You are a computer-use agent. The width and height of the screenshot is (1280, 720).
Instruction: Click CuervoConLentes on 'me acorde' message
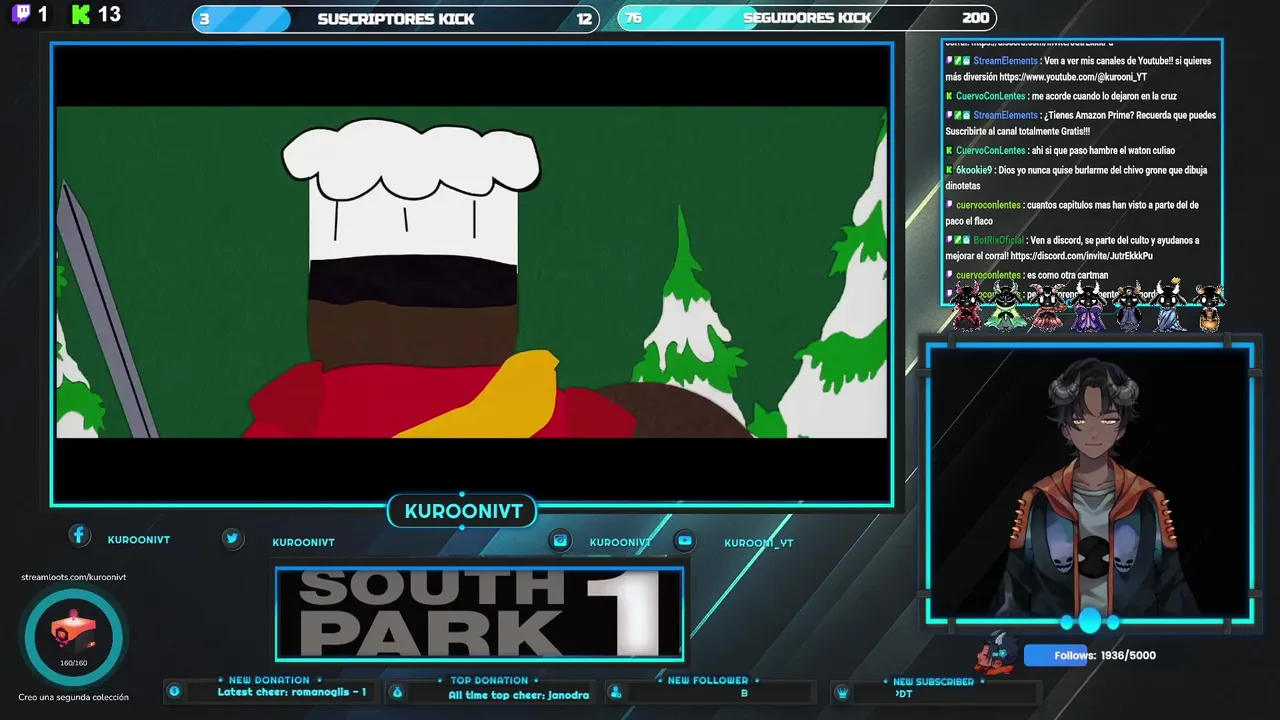point(990,96)
